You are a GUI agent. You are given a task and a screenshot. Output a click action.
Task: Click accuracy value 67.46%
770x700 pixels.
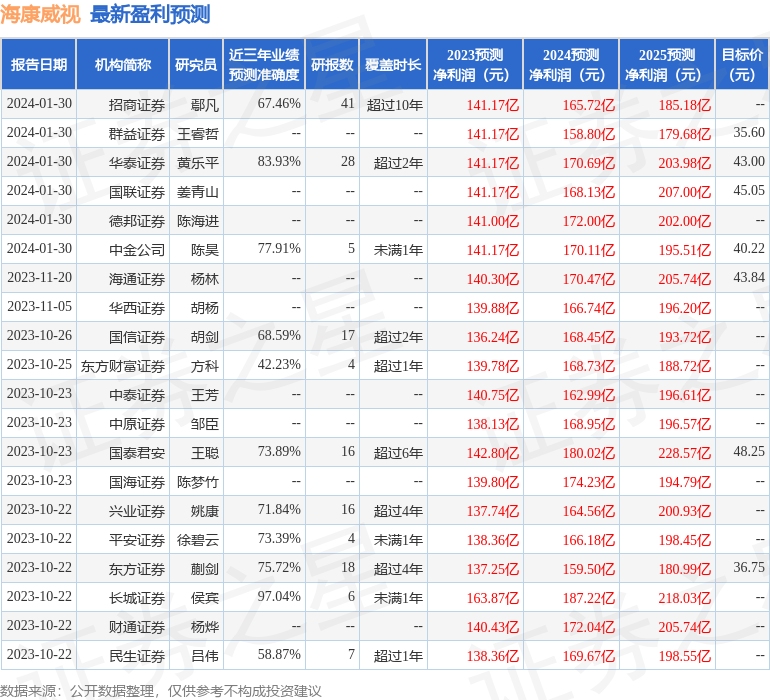(x=279, y=104)
